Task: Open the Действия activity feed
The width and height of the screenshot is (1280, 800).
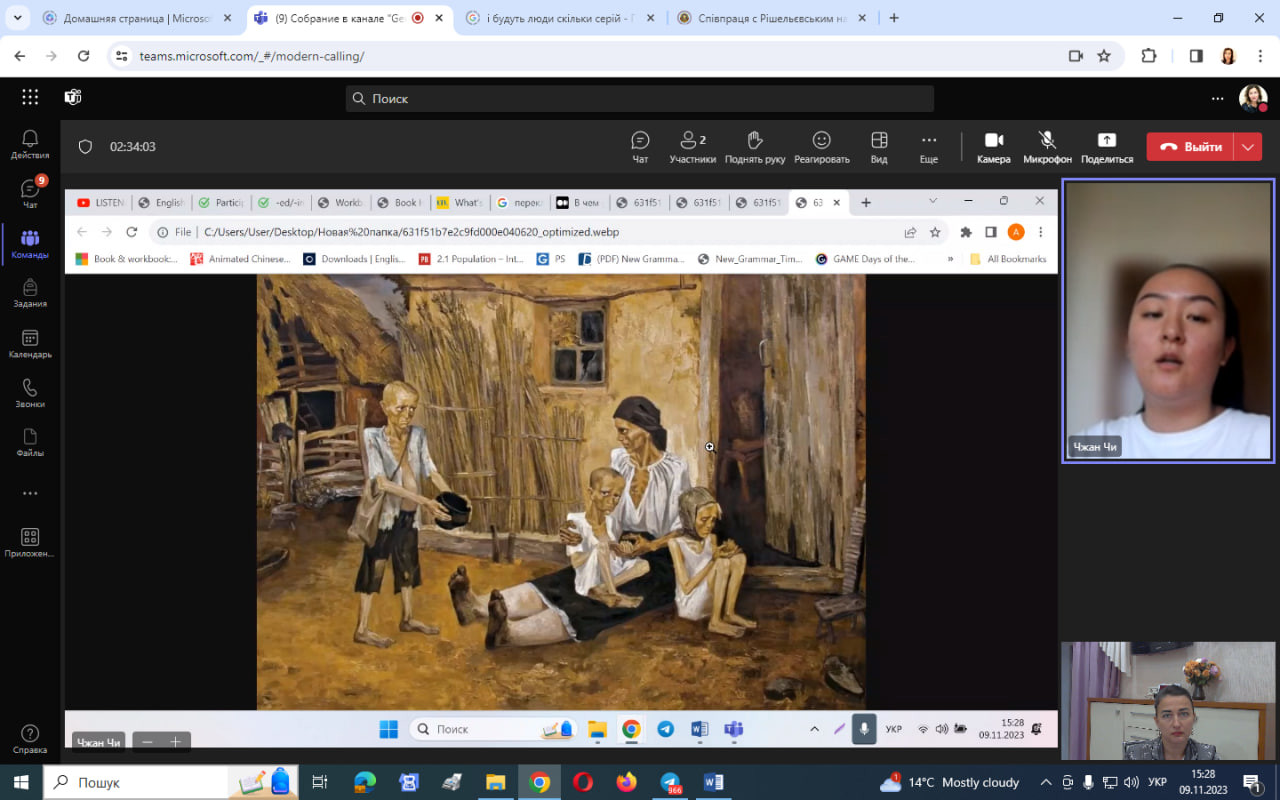Action: (30, 145)
